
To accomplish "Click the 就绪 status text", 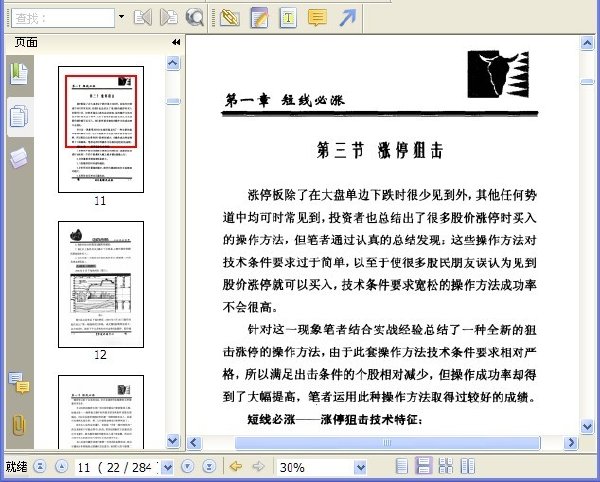I will point(16,467).
